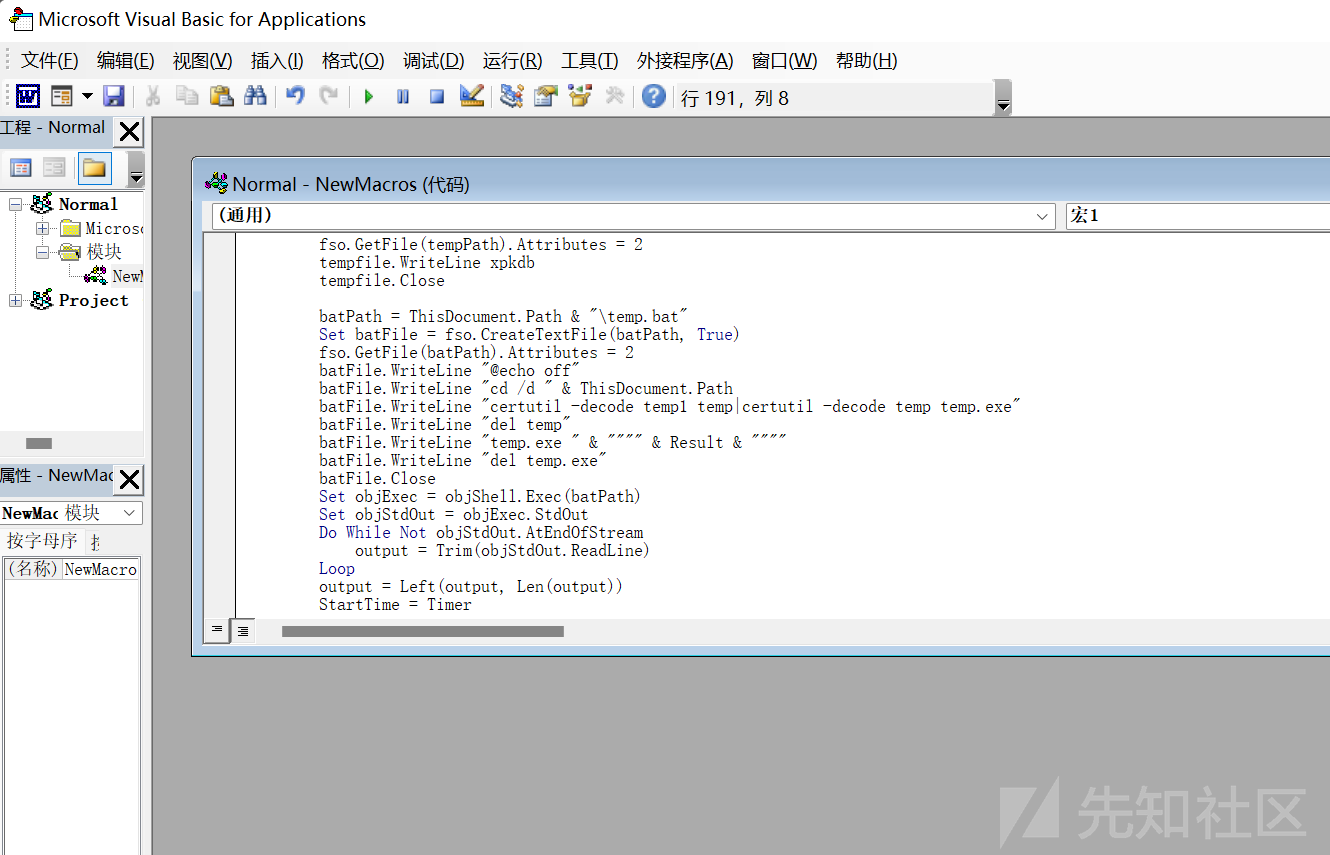The image size is (1330, 855).
Task: Click the Copy toolbar icon
Action: (187, 96)
